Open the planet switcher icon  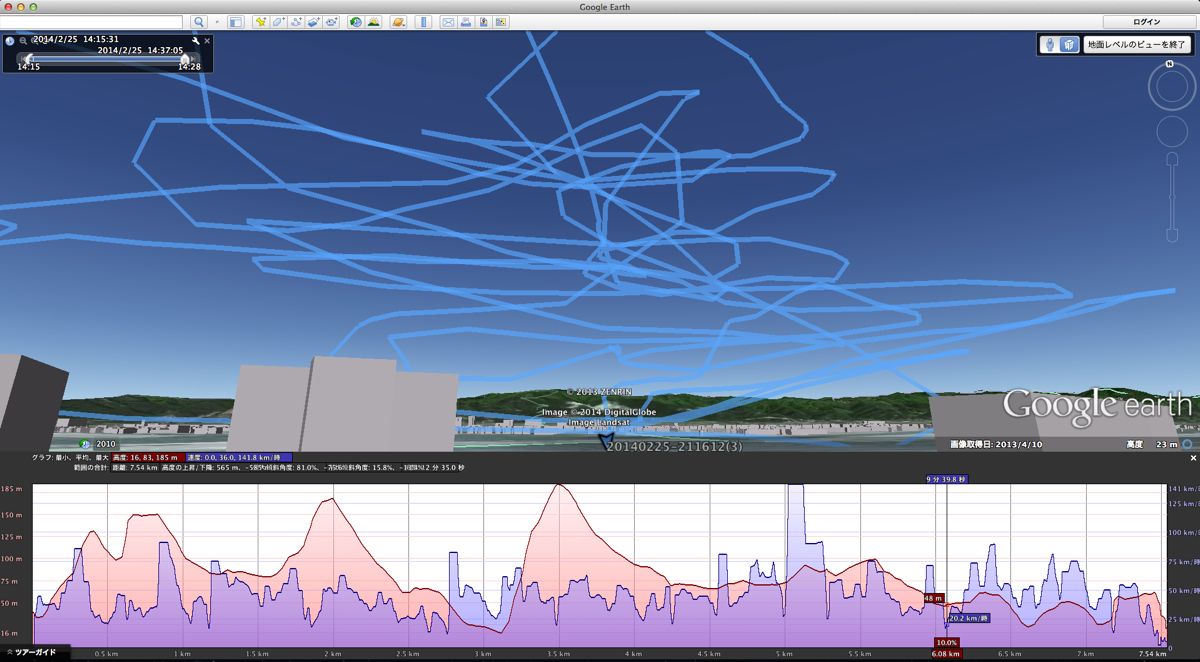[398, 22]
